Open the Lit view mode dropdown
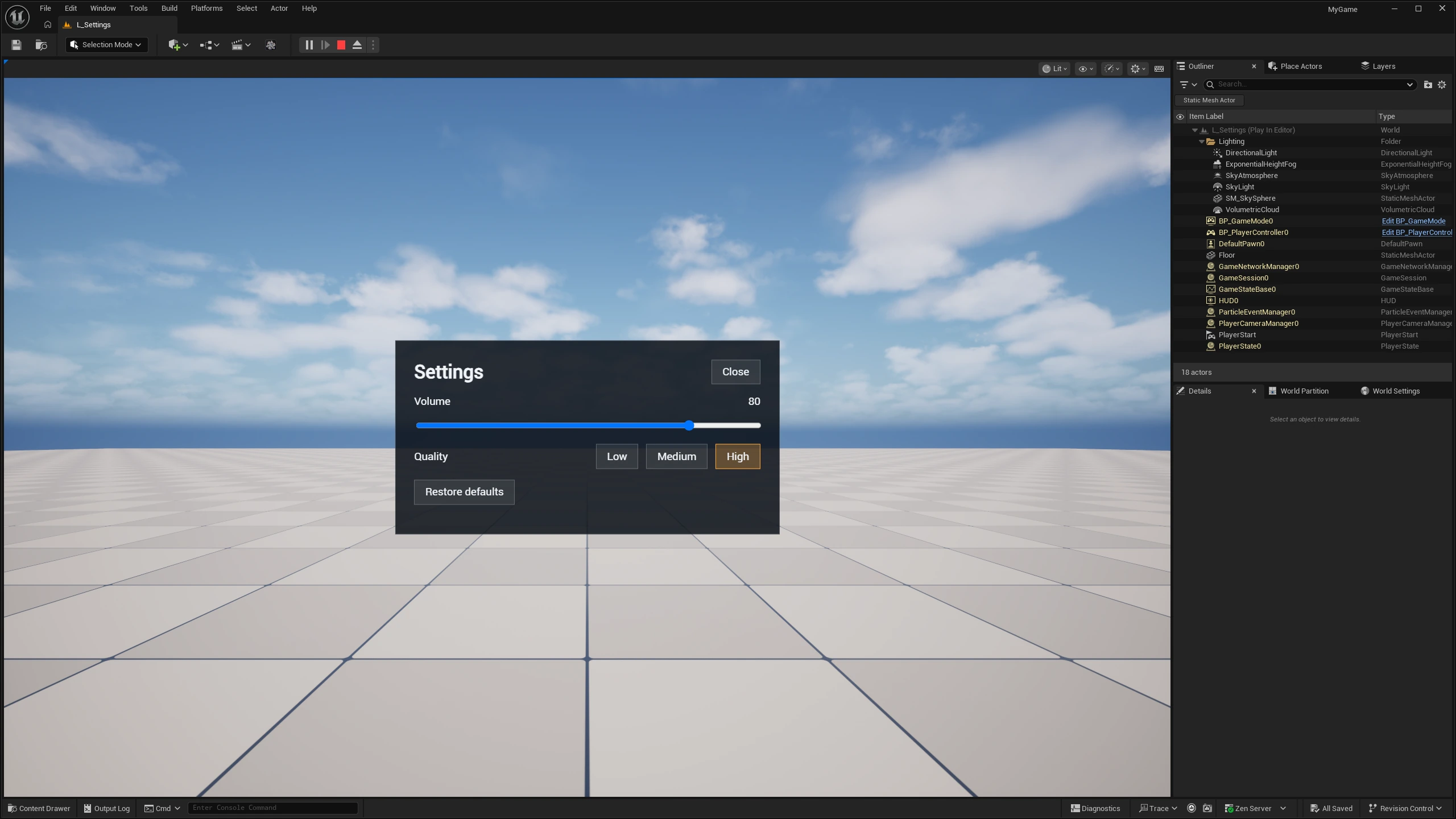This screenshot has width=1456, height=819. (x=1054, y=69)
